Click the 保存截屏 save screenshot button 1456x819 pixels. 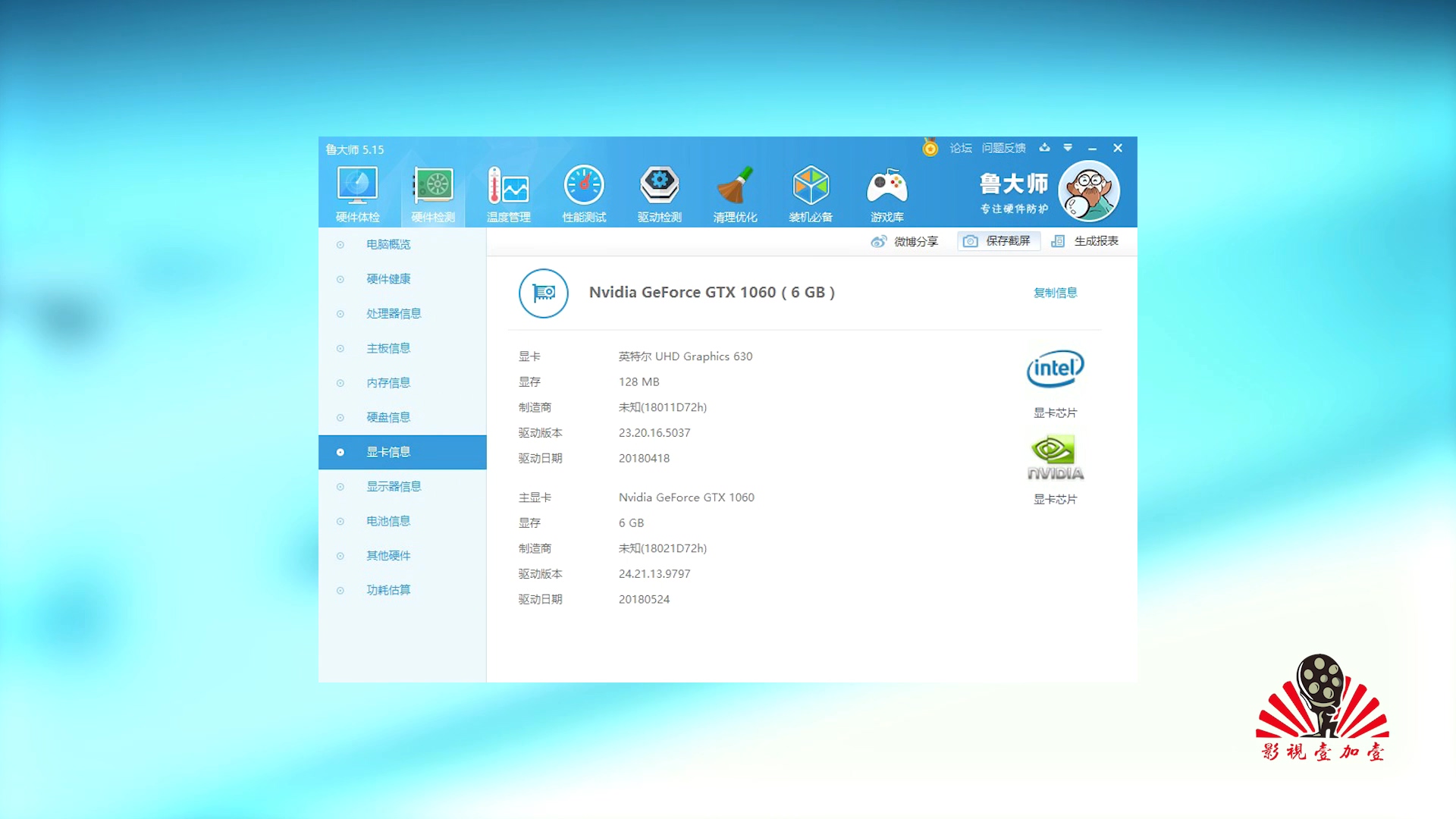(x=998, y=241)
